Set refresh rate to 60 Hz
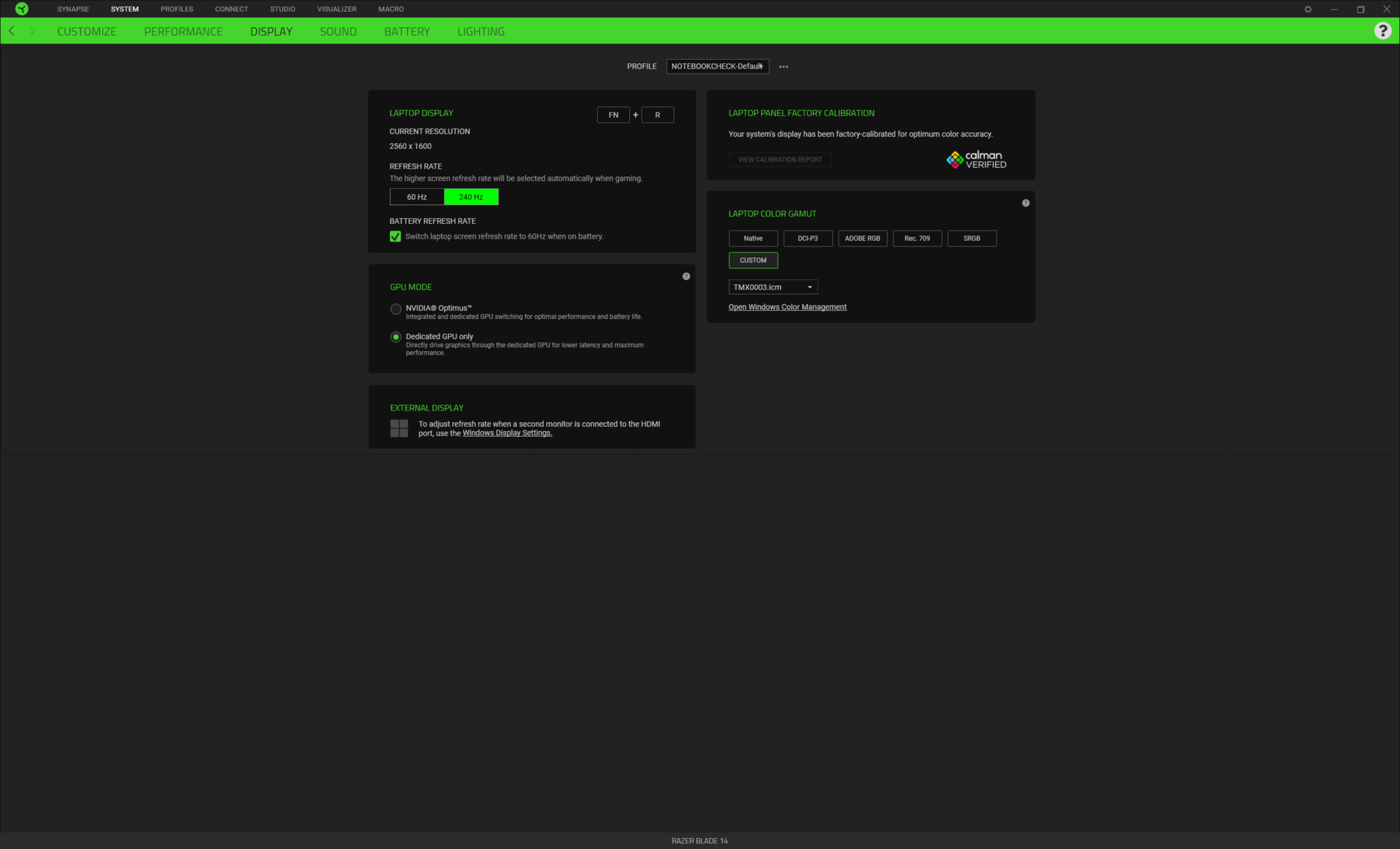1400x849 pixels. coord(417,197)
